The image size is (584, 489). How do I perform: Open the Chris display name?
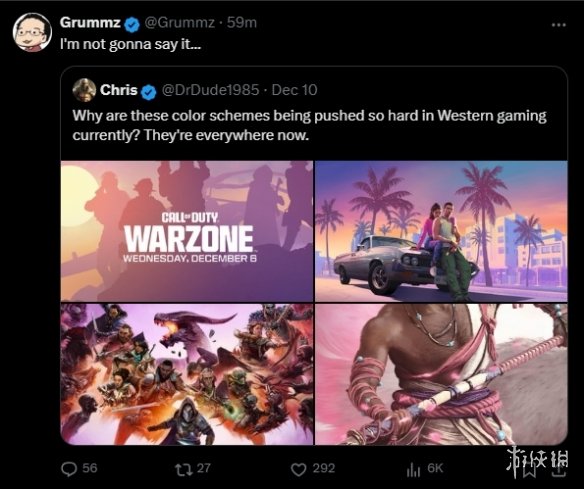pyautogui.click(x=119, y=90)
